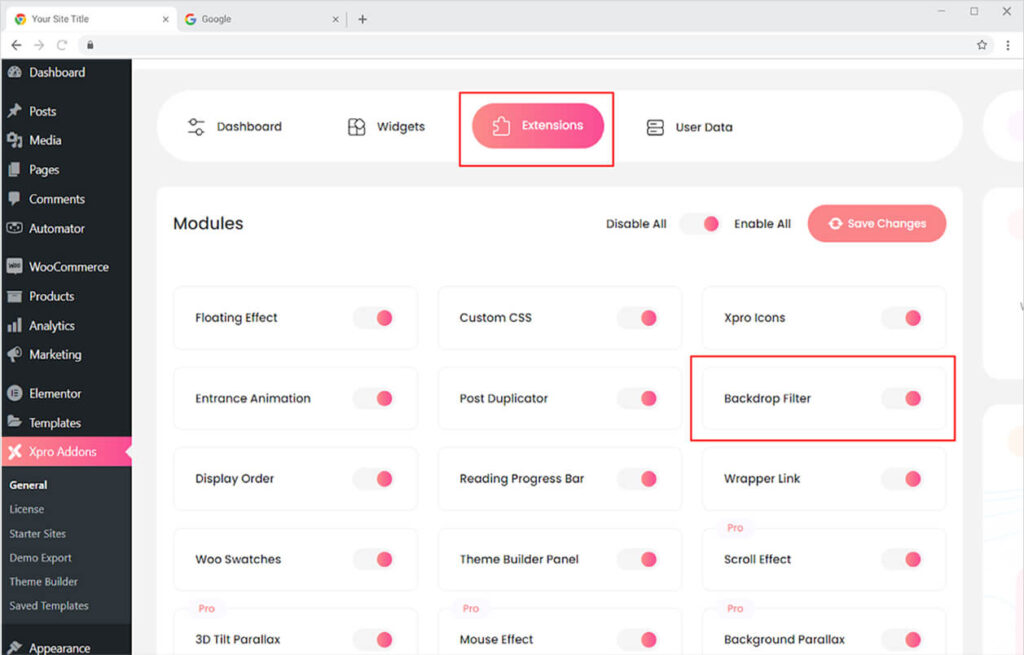Turn off the Reading Progress Bar switch
Screen dimensions: 1024x655
point(639,479)
